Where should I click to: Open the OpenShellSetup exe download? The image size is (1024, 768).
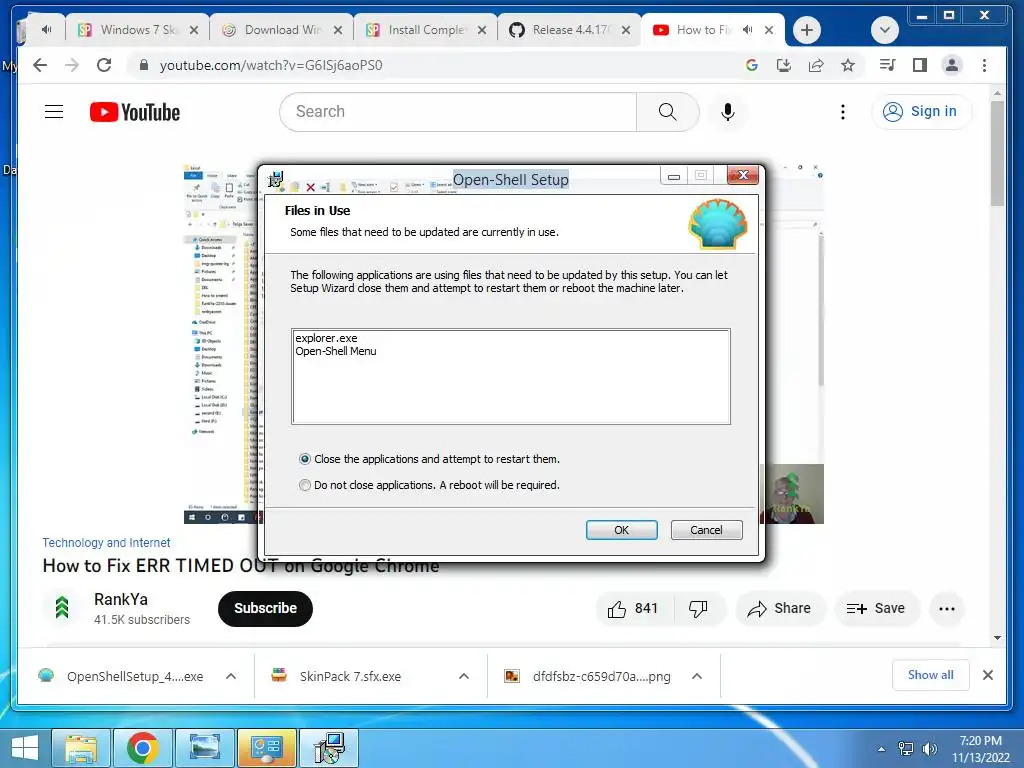(x=121, y=677)
